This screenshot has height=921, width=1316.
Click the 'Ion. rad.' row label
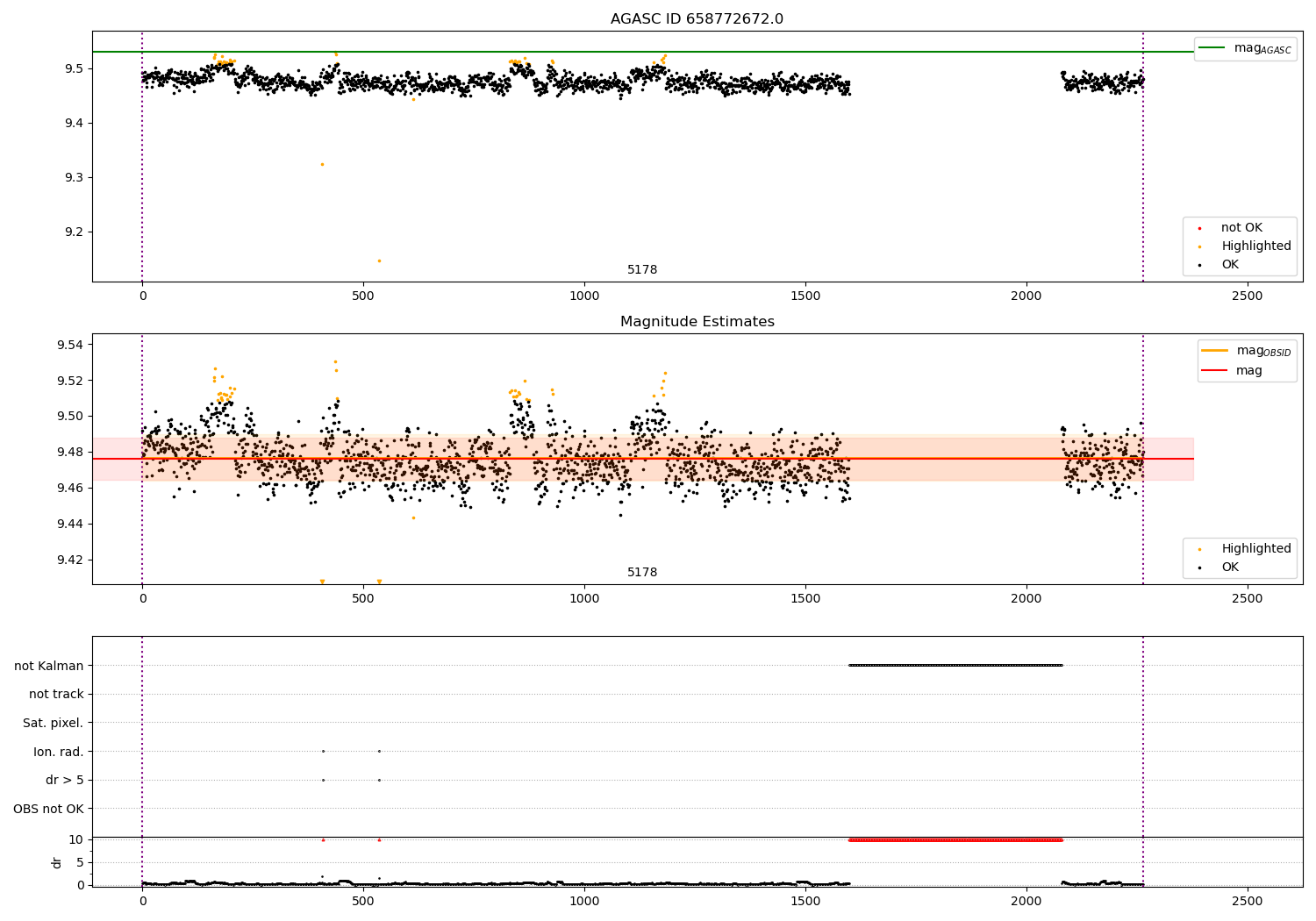[x=59, y=752]
